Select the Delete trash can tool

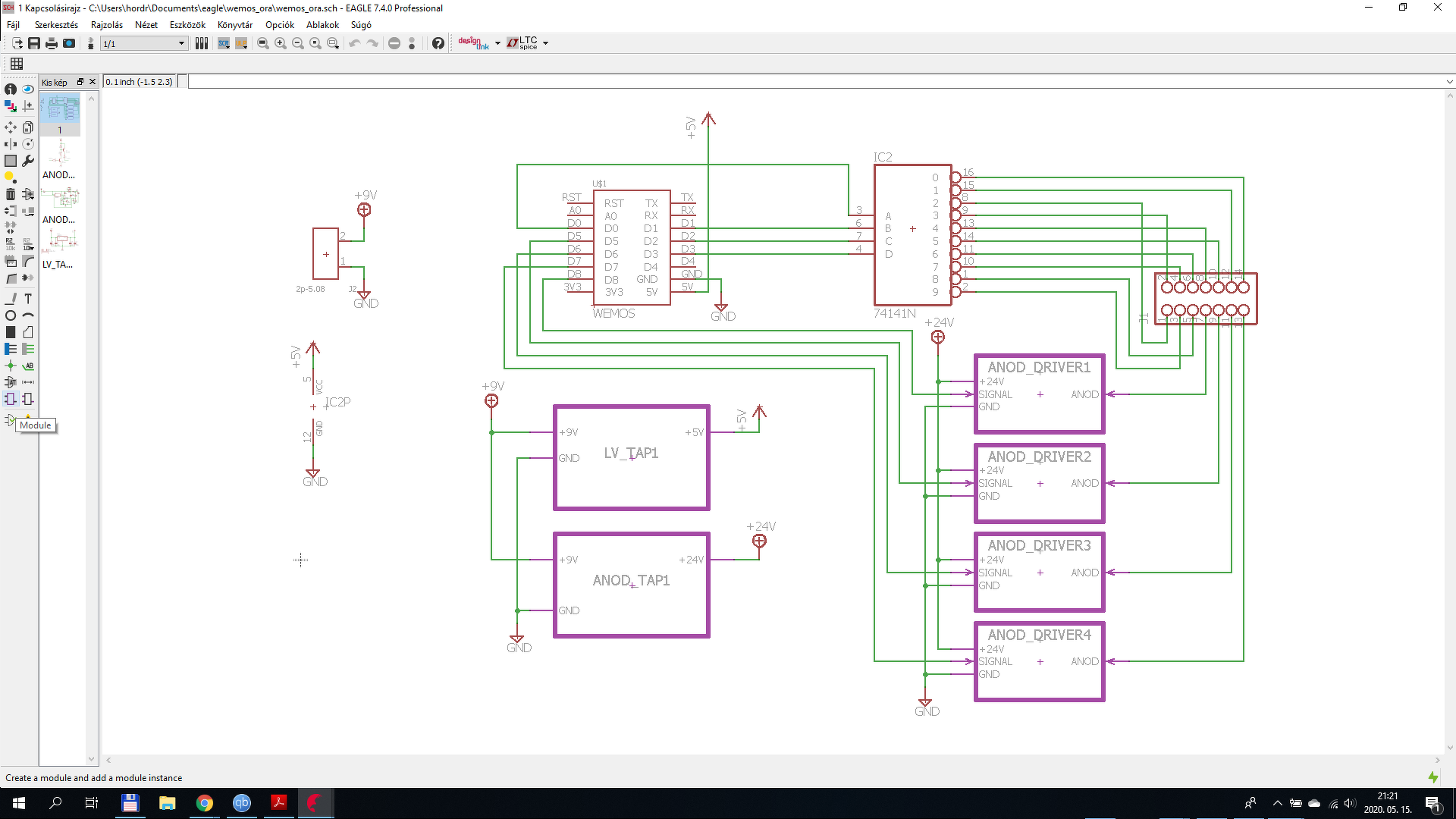(x=11, y=194)
